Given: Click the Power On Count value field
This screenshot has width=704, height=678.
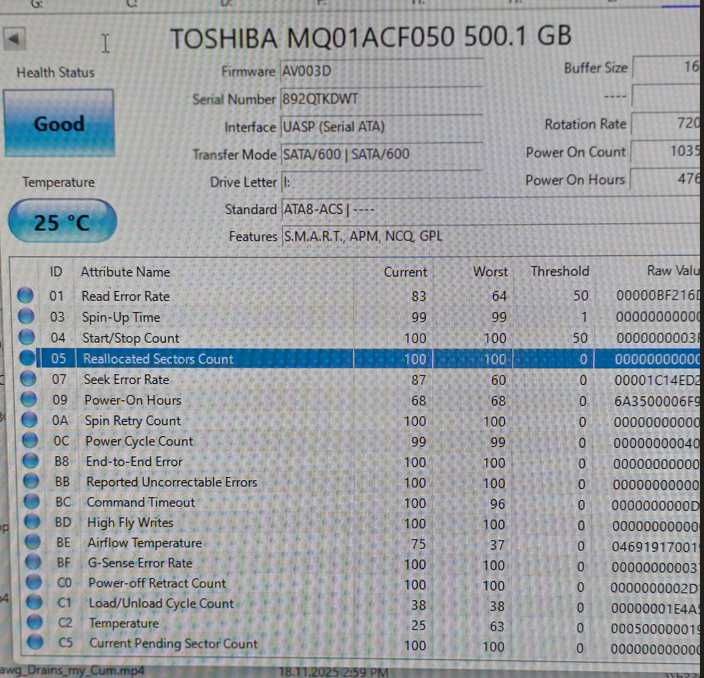Looking at the screenshot, I should [665, 152].
